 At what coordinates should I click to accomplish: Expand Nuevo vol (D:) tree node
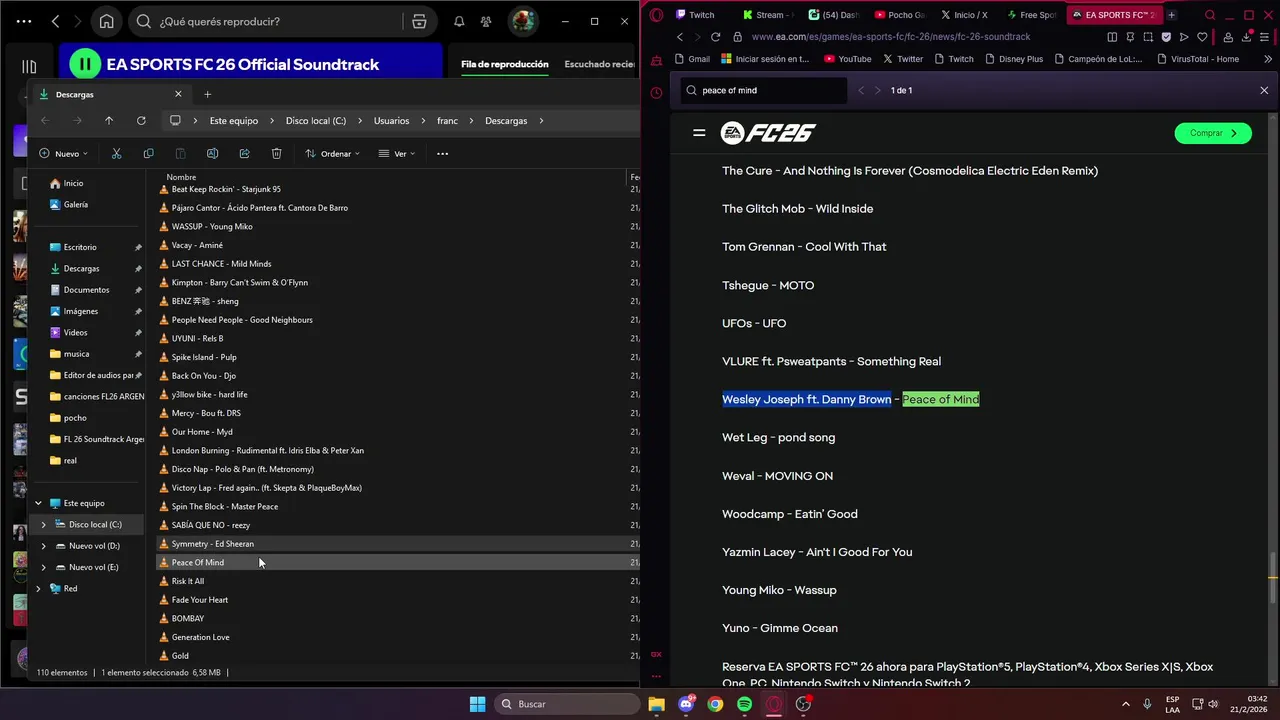click(43, 546)
